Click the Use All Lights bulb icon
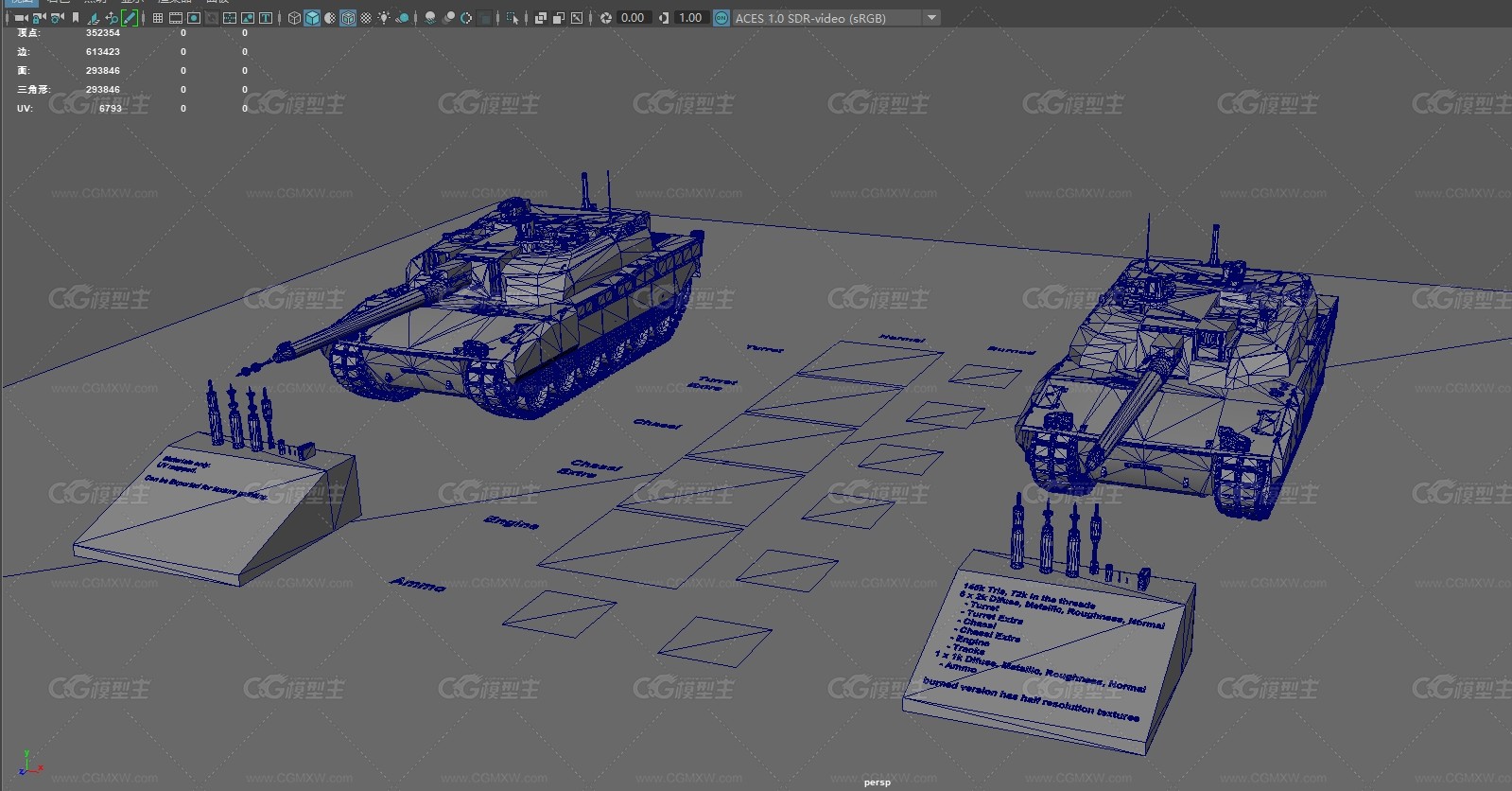The image size is (1512, 791). click(384, 18)
